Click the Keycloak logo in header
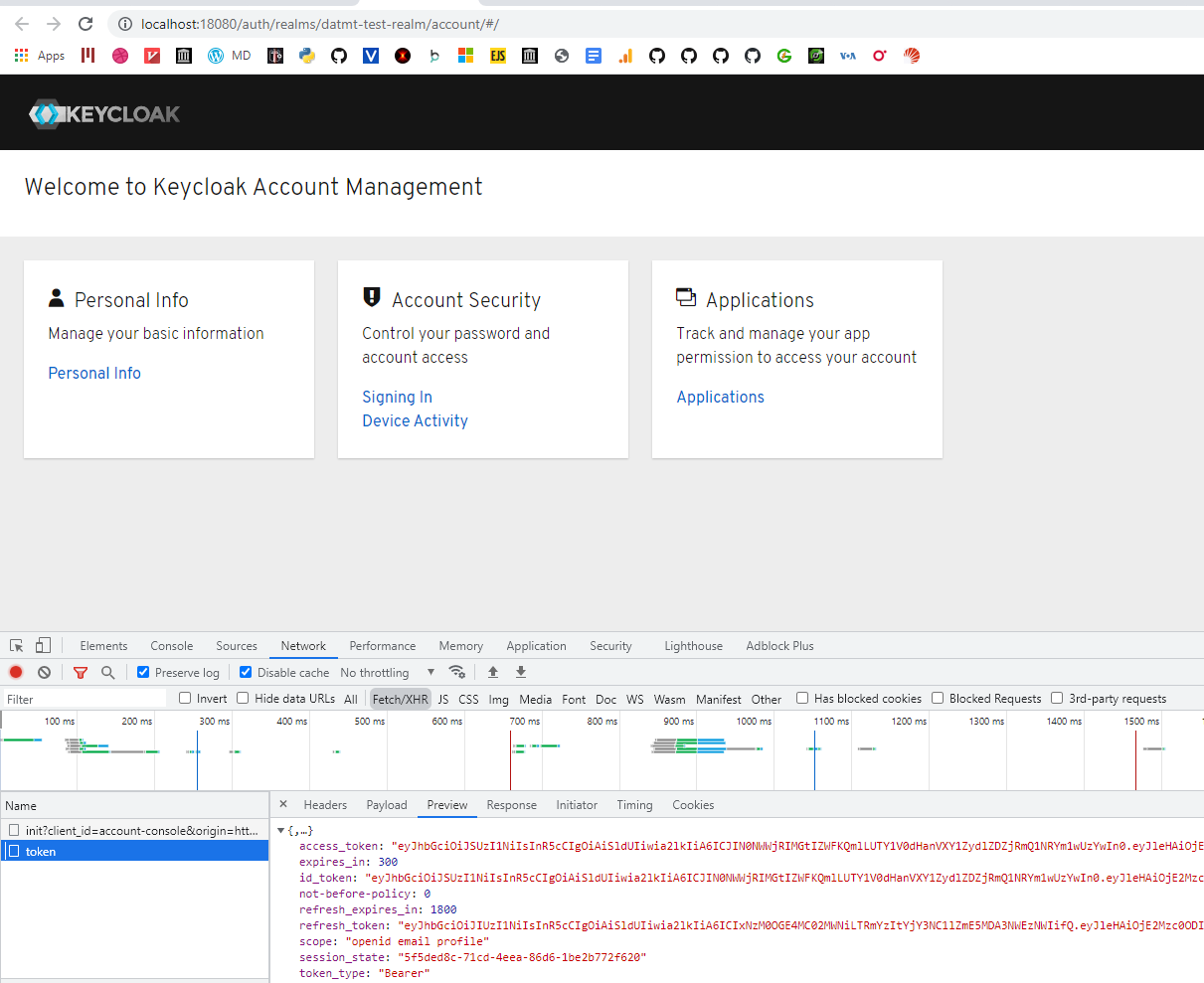Screen dimensions: 1204x983 [x=104, y=113]
